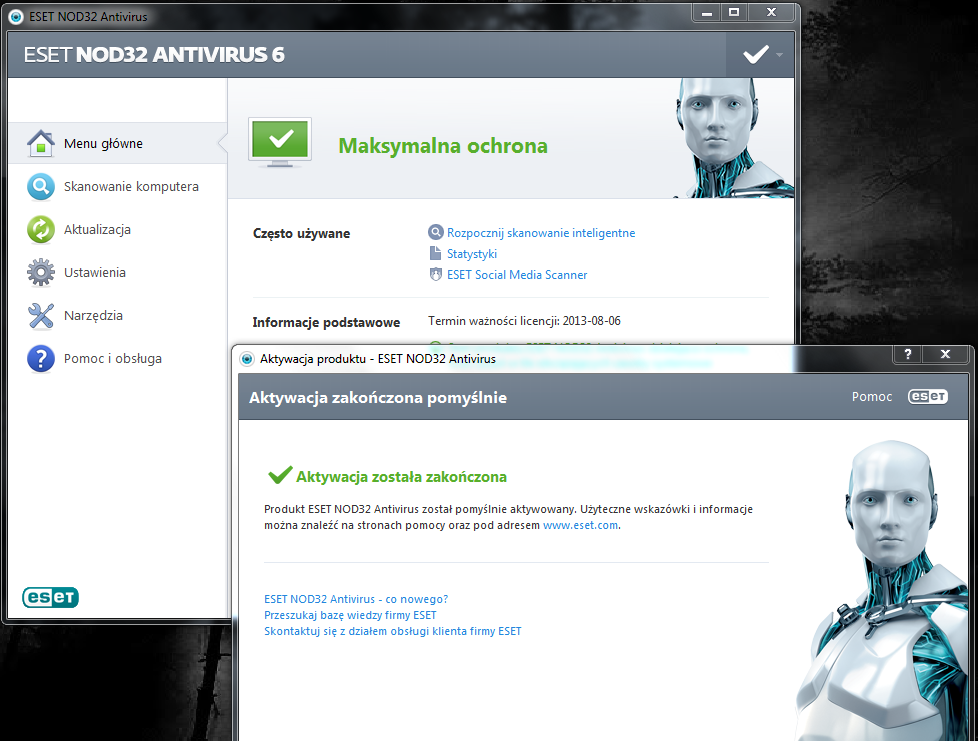Open Menu główne section
Screen dimensions: 978x741
pyautogui.click(x=118, y=143)
